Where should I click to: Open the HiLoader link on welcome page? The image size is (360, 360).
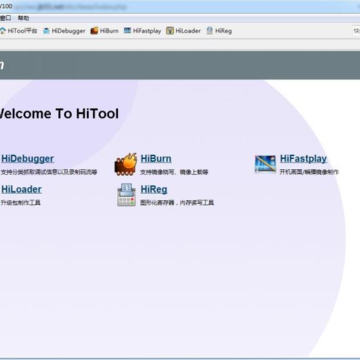coord(21,189)
